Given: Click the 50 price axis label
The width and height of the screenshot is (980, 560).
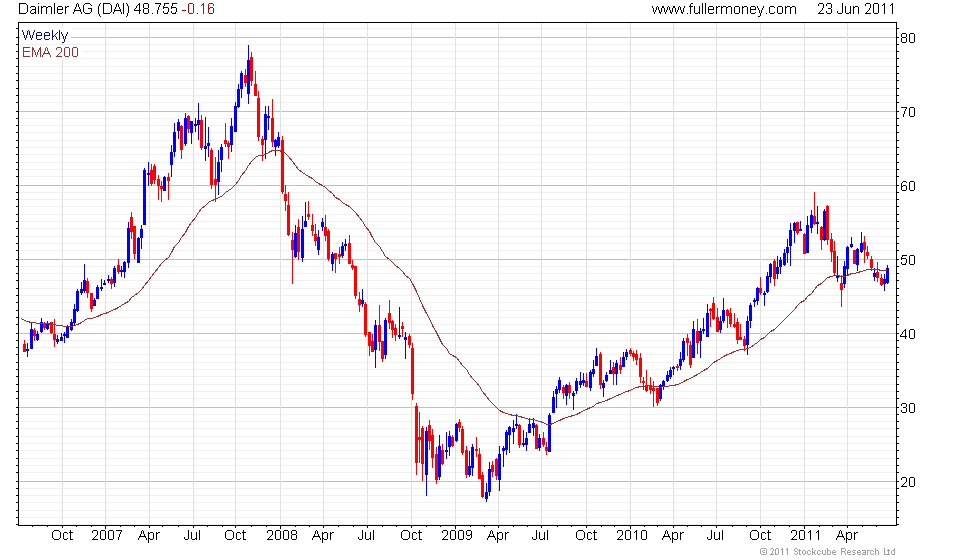Looking at the screenshot, I should pyautogui.click(x=908, y=260).
